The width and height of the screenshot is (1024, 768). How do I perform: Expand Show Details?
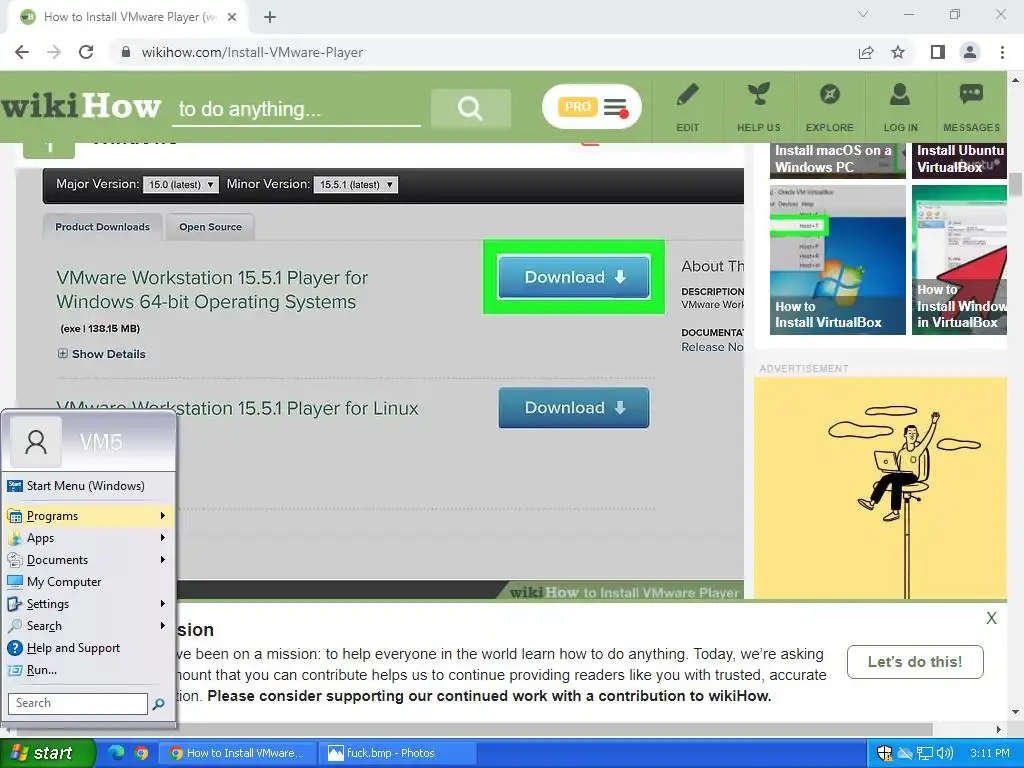101,354
